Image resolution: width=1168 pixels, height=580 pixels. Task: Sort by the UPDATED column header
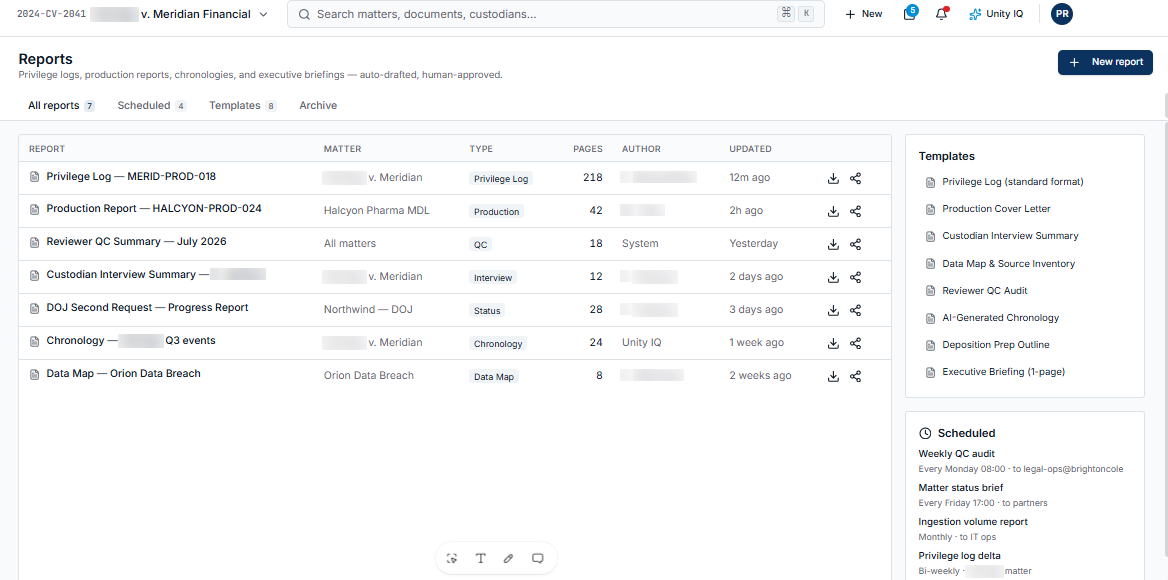pos(750,149)
